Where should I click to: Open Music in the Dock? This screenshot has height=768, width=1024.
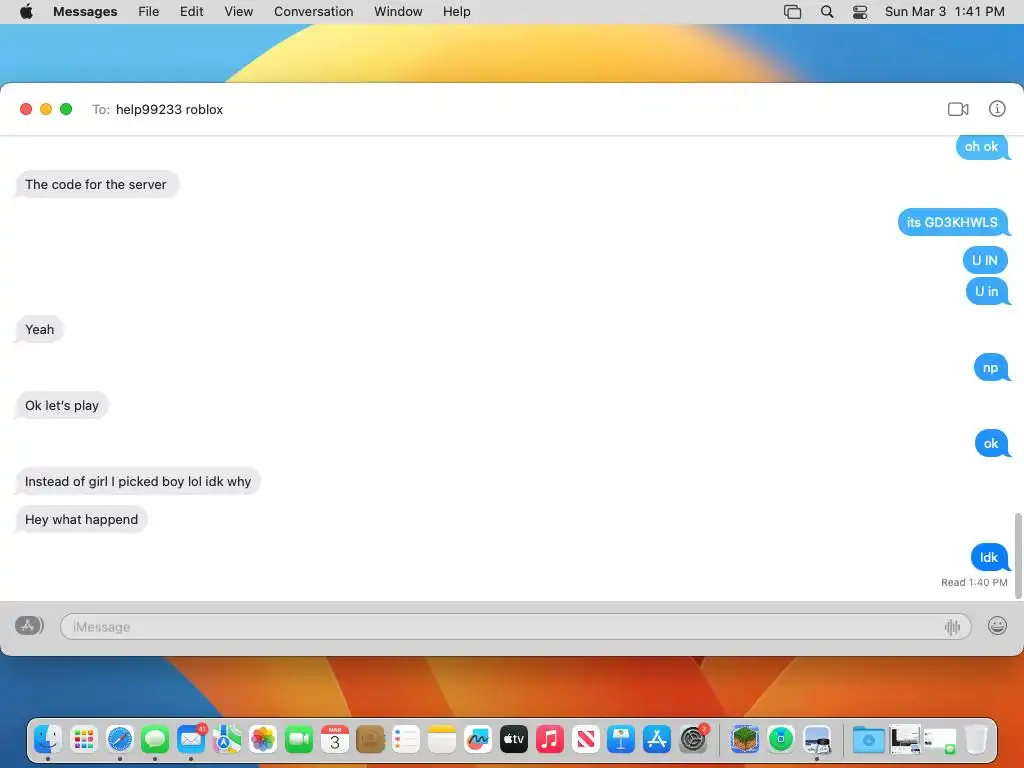click(x=549, y=740)
